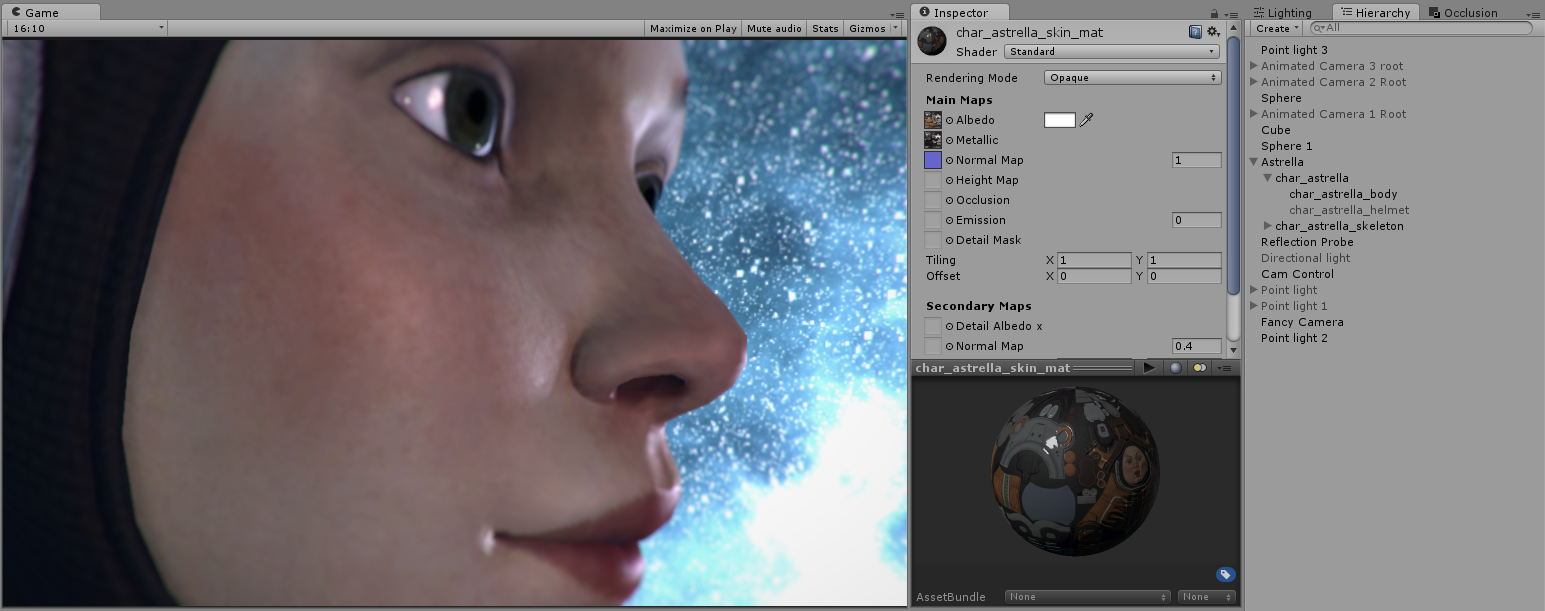Click the hierarchy search filter magnifier icon
Image resolution: width=1545 pixels, height=611 pixels.
[1320, 28]
